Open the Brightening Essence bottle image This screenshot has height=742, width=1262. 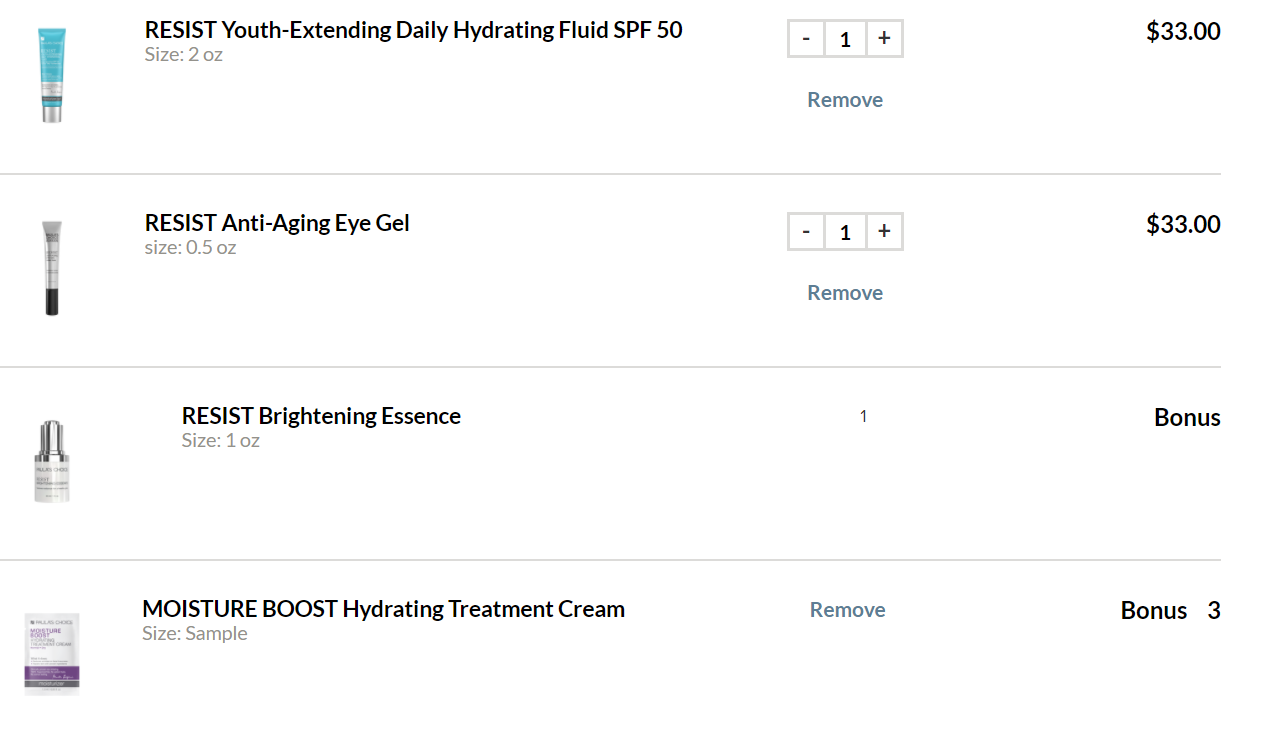point(52,461)
